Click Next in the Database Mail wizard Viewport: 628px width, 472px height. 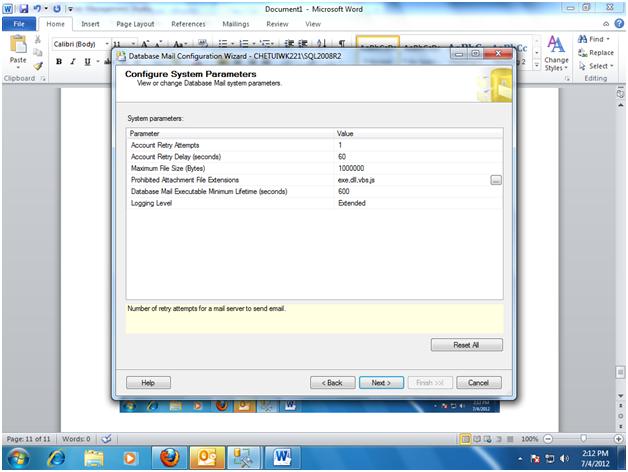tap(381, 383)
